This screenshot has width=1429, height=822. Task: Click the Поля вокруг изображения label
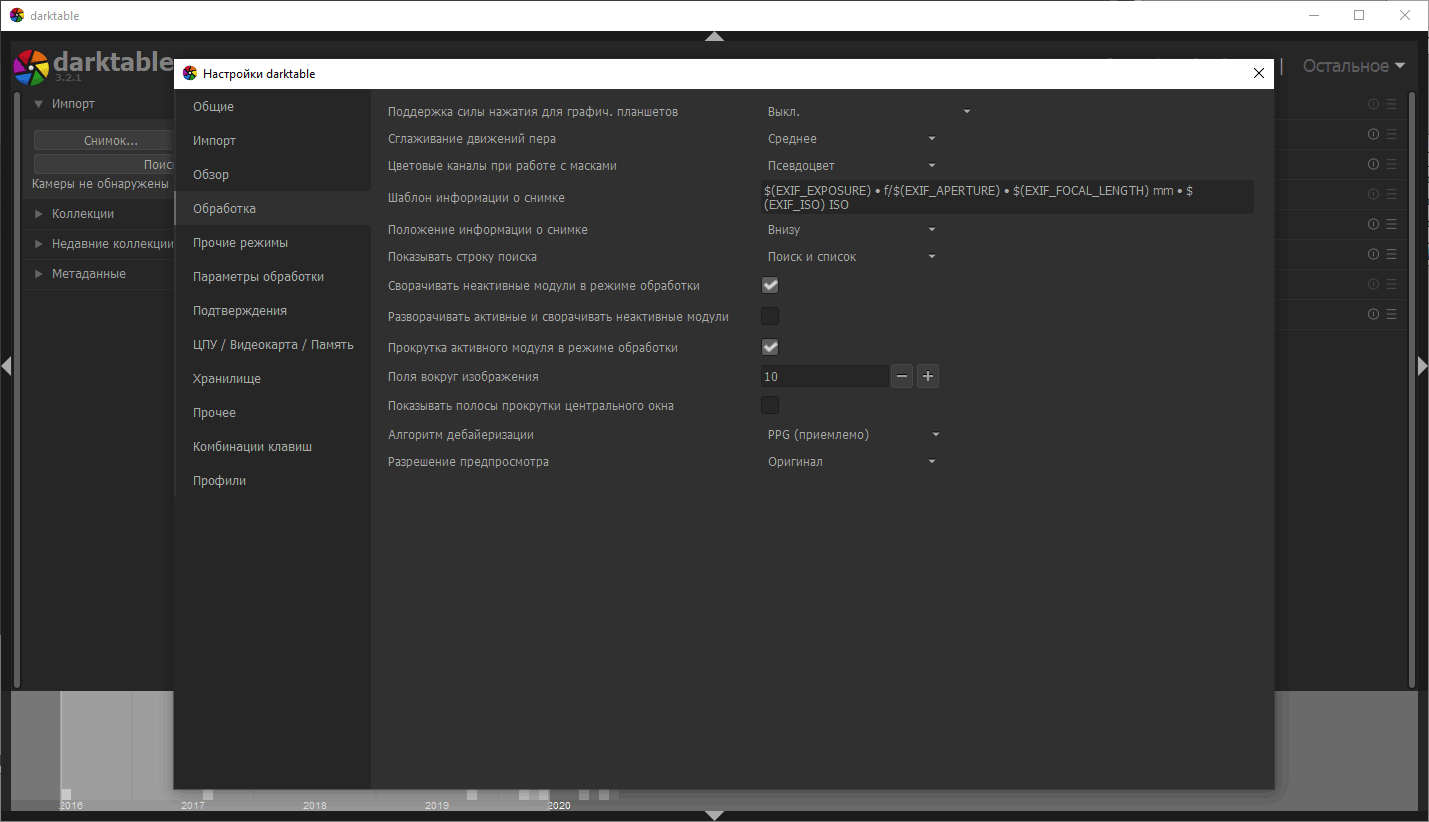pyautogui.click(x=463, y=377)
